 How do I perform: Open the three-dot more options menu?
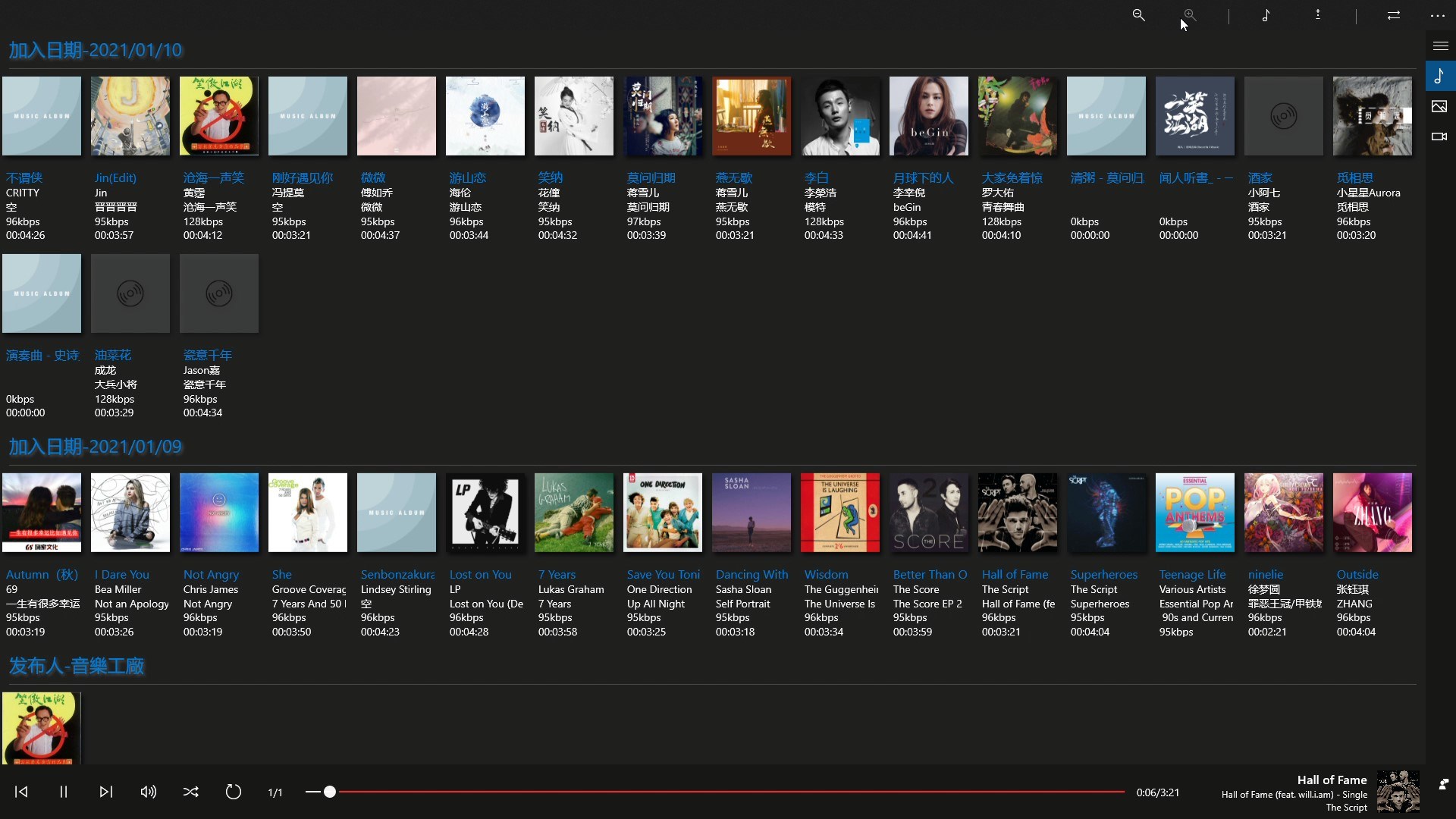pos(1438,15)
